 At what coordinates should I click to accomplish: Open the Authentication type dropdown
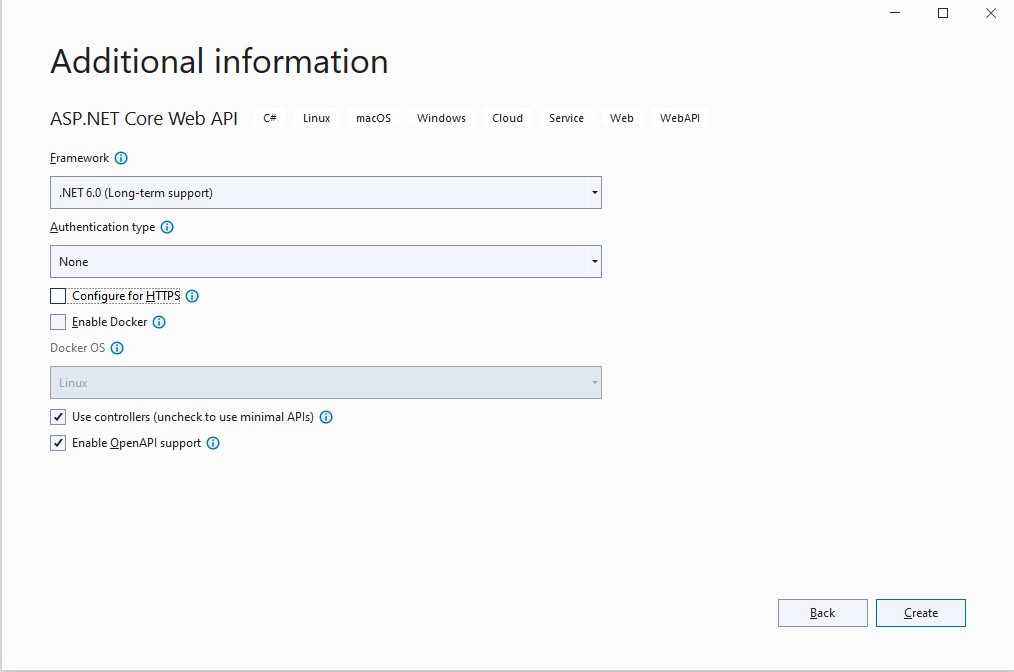pyautogui.click(x=326, y=261)
